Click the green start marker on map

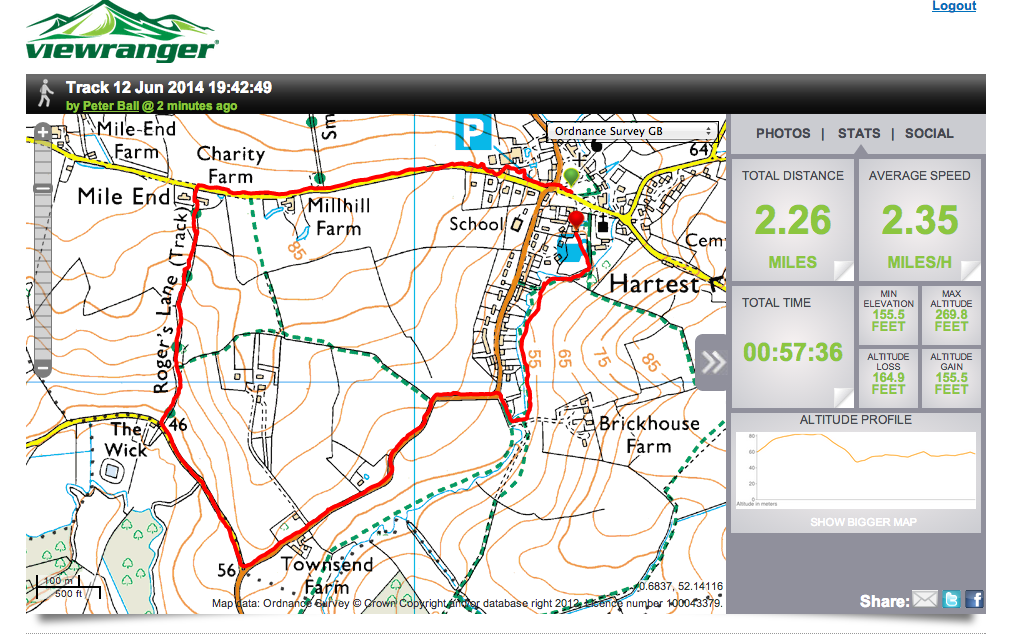click(x=571, y=177)
